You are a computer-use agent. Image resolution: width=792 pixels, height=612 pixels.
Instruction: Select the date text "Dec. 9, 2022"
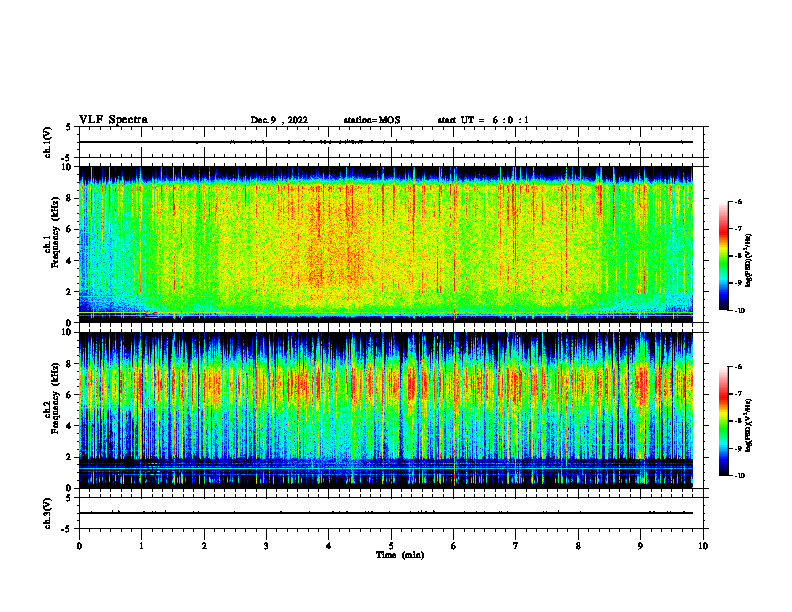(x=279, y=120)
